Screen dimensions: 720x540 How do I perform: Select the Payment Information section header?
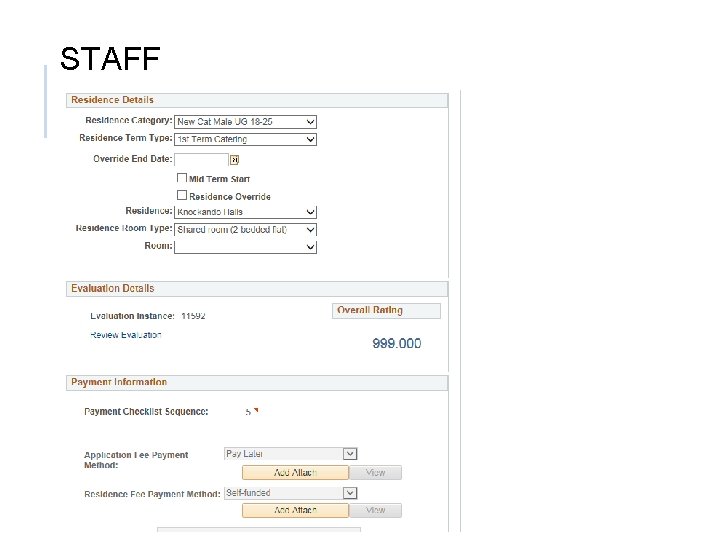click(257, 382)
